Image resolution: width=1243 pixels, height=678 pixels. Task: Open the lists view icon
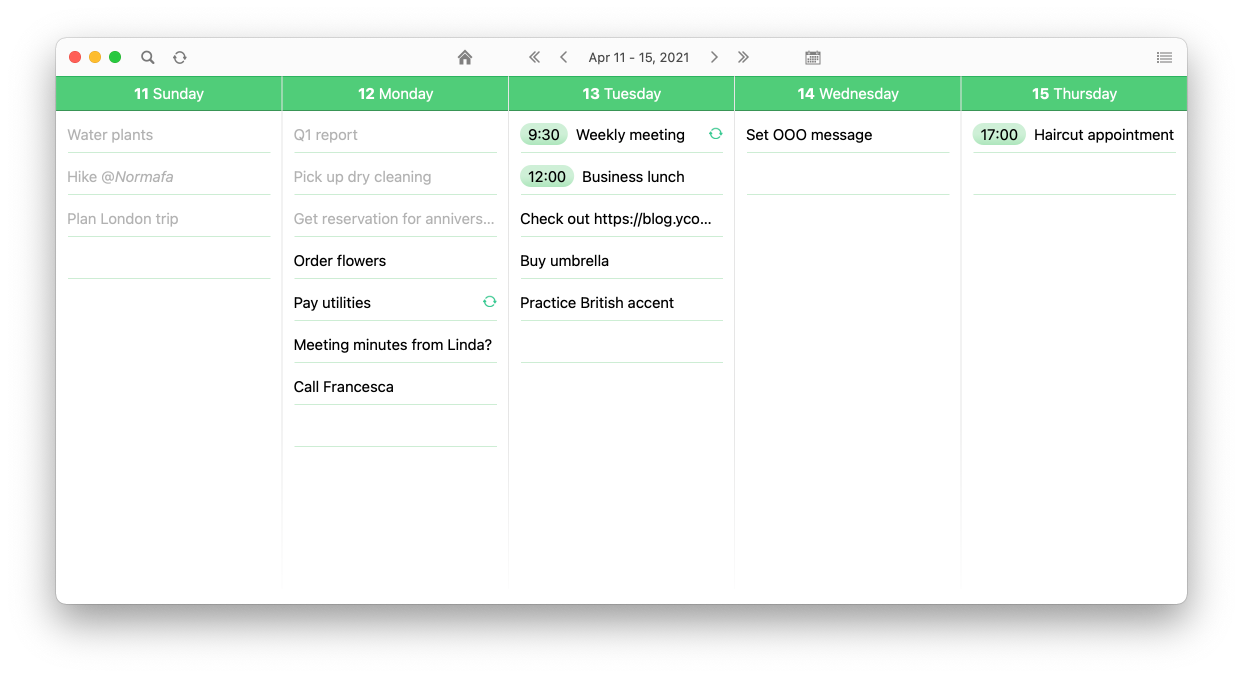pyautogui.click(x=1164, y=58)
